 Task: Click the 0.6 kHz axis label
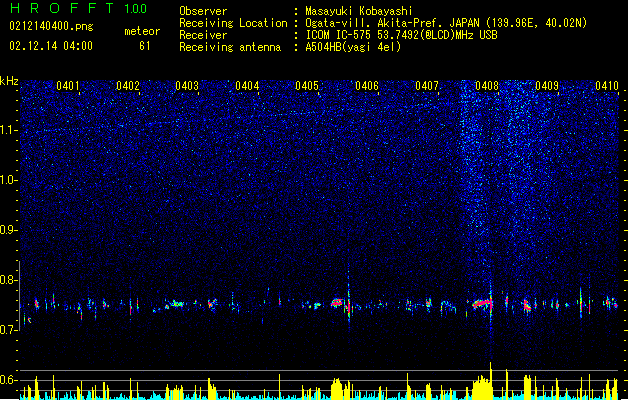click(9, 380)
